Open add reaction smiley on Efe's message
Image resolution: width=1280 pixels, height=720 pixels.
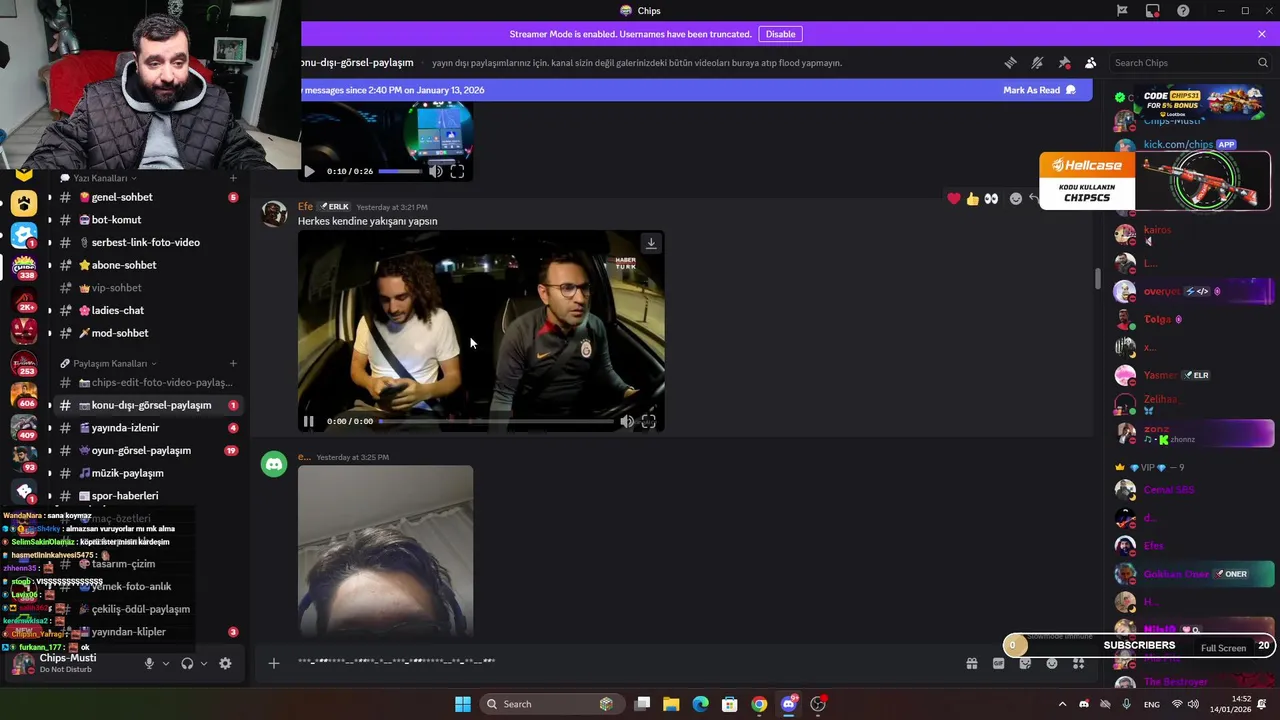pyautogui.click(x=1016, y=198)
